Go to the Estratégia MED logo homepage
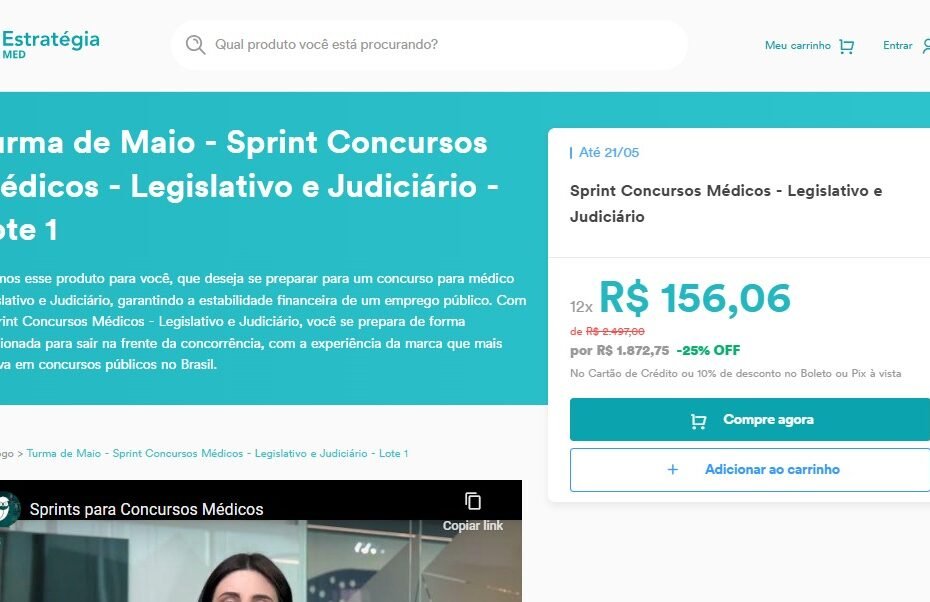Image resolution: width=930 pixels, height=602 pixels. coord(50,44)
